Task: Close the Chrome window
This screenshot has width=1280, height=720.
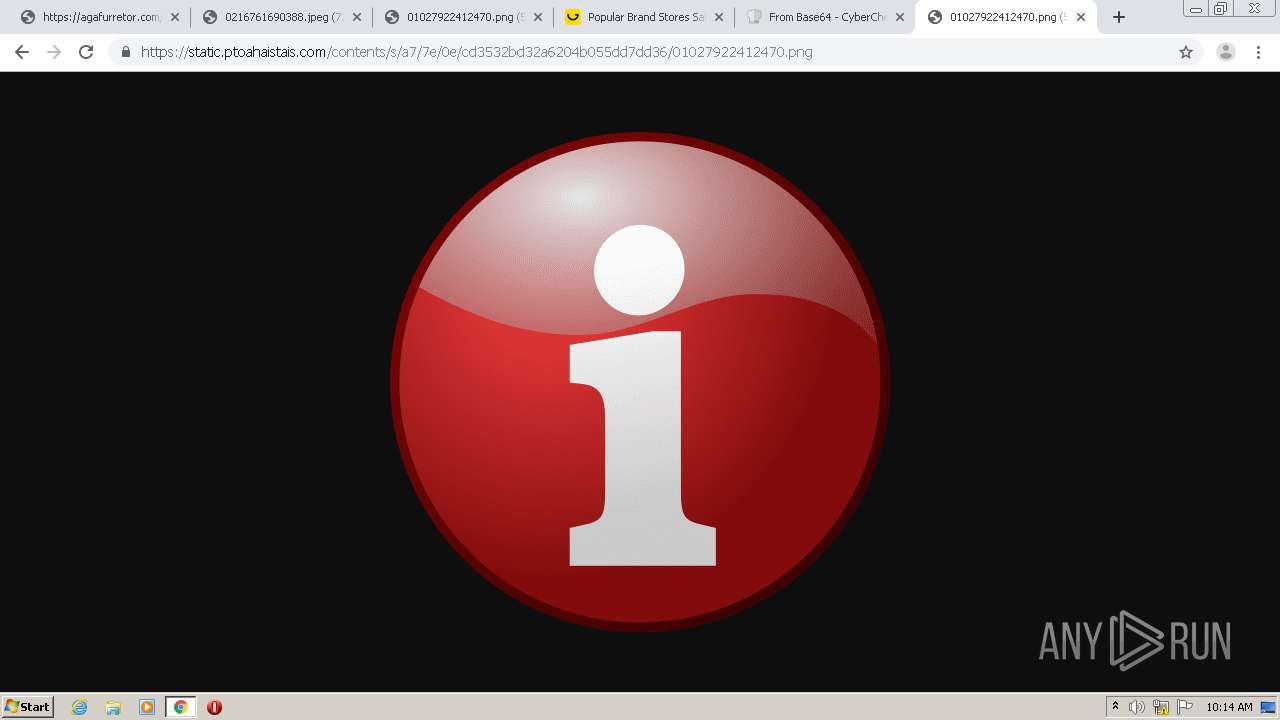Action: tap(1254, 8)
